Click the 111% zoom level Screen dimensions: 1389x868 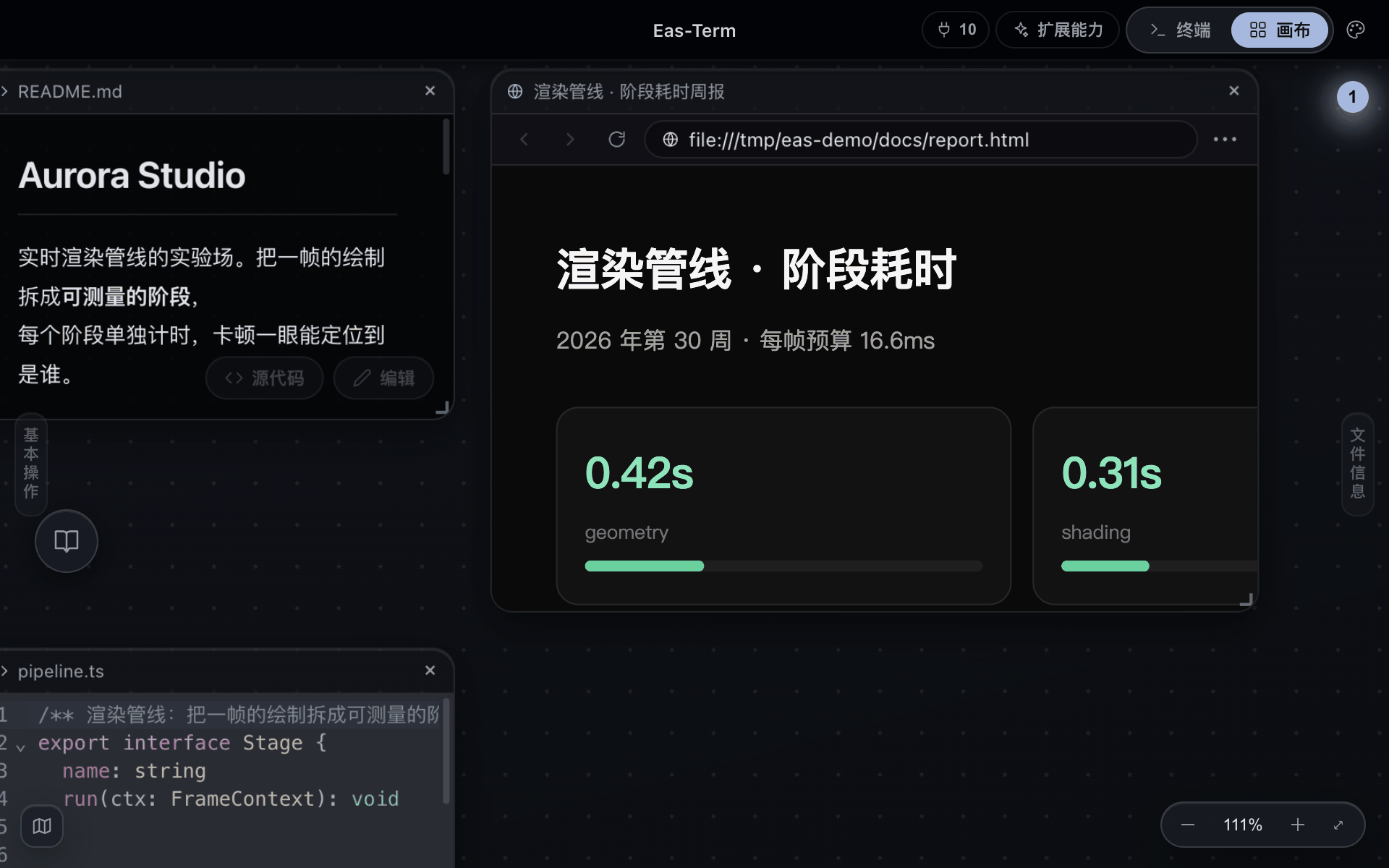pos(1243,825)
